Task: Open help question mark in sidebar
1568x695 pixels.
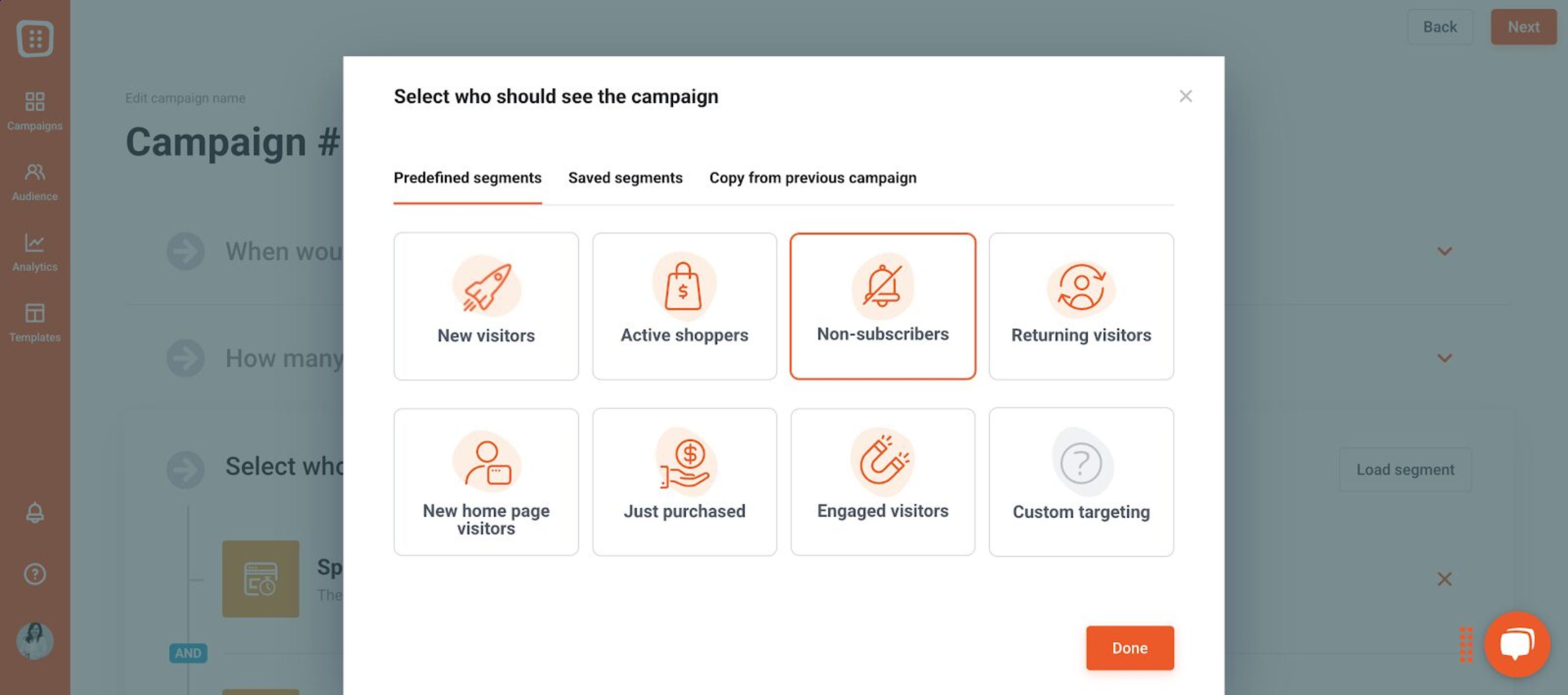Action: pyautogui.click(x=35, y=574)
